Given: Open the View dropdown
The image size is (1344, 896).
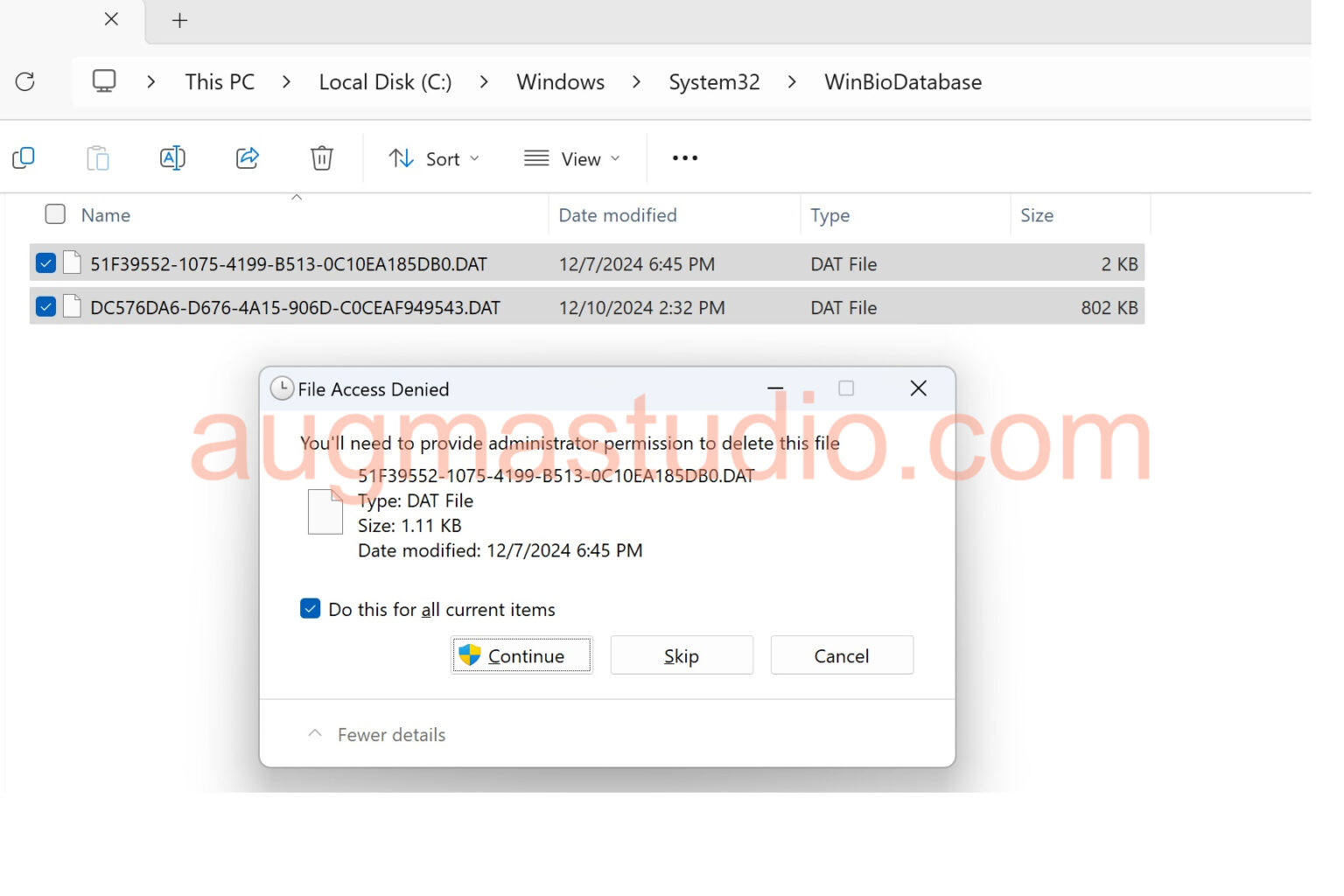Looking at the screenshot, I should 572,158.
